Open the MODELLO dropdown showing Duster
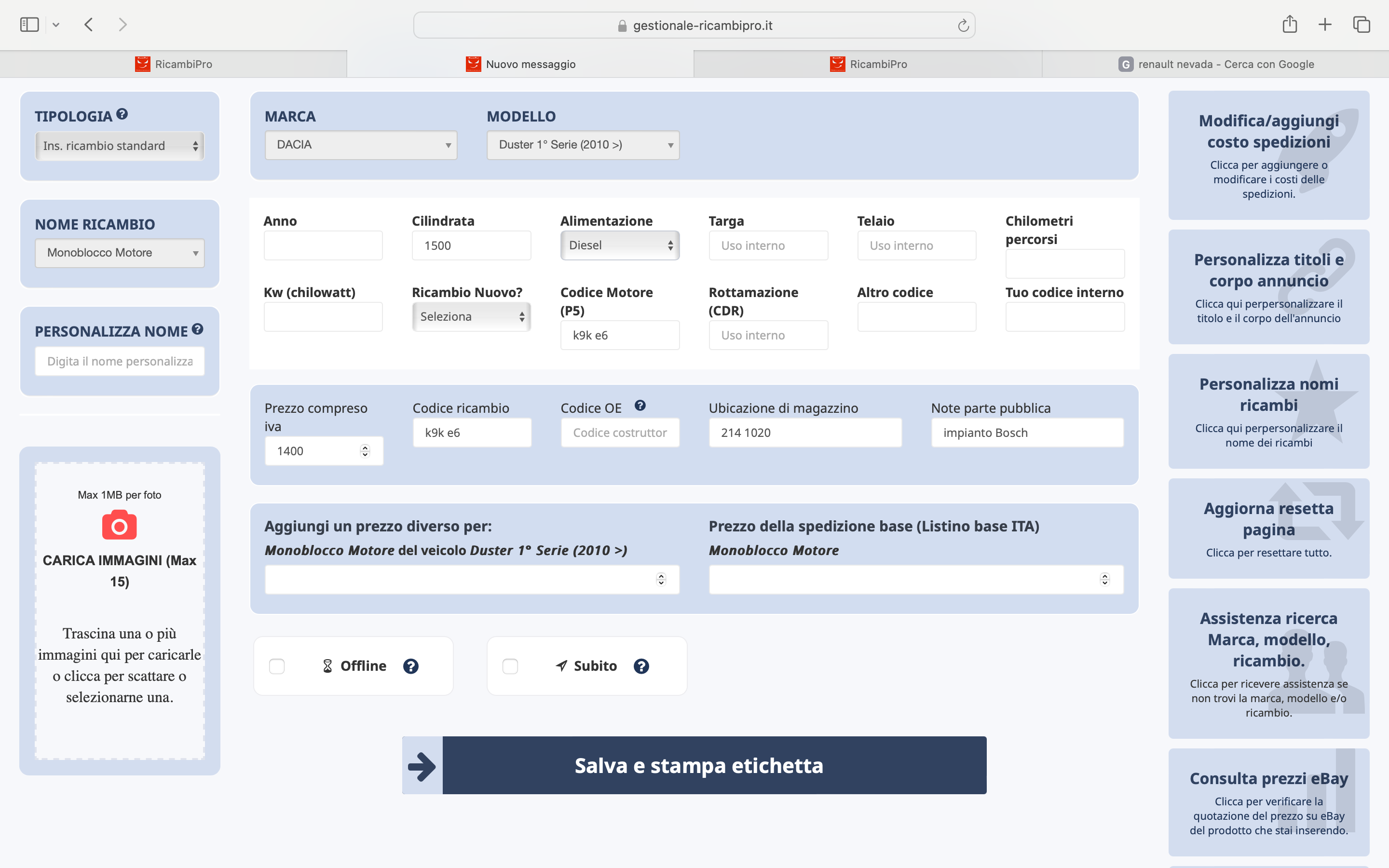Image resolution: width=1389 pixels, height=868 pixels. pyautogui.click(x=583, y=145)
